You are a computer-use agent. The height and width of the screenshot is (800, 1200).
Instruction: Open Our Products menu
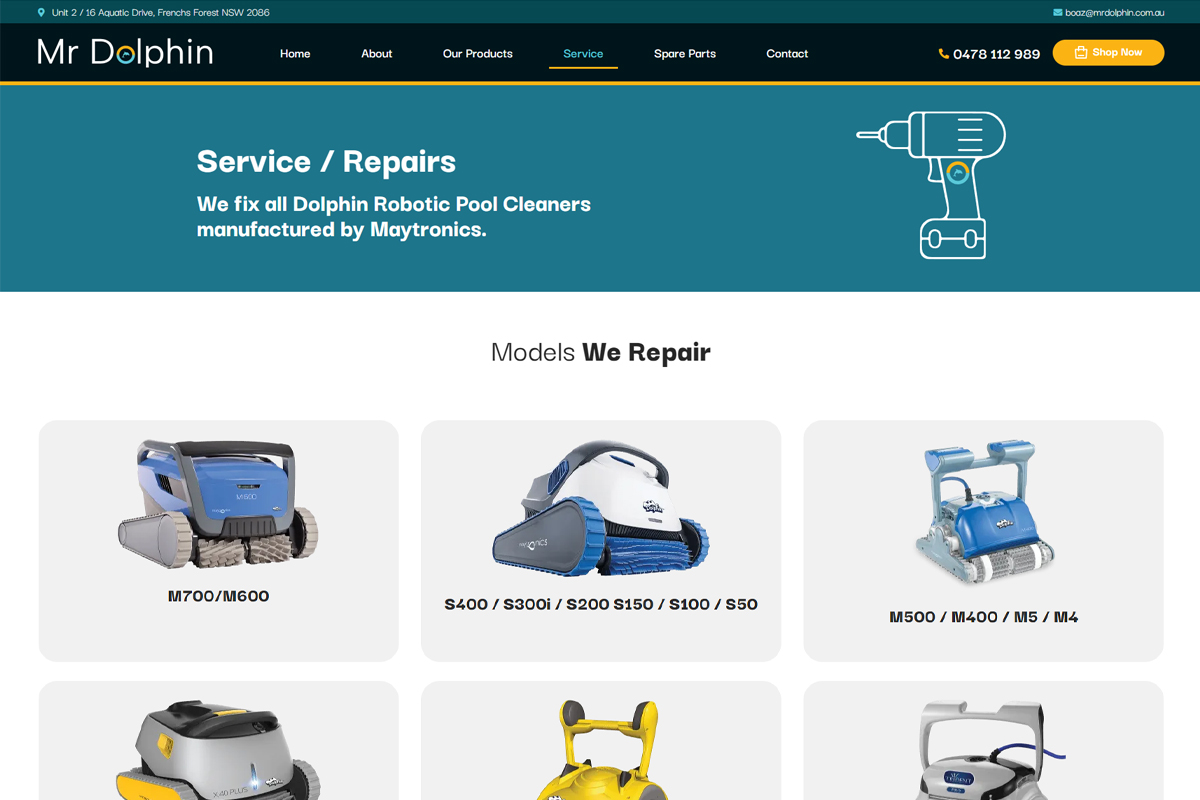pos(477,54)
